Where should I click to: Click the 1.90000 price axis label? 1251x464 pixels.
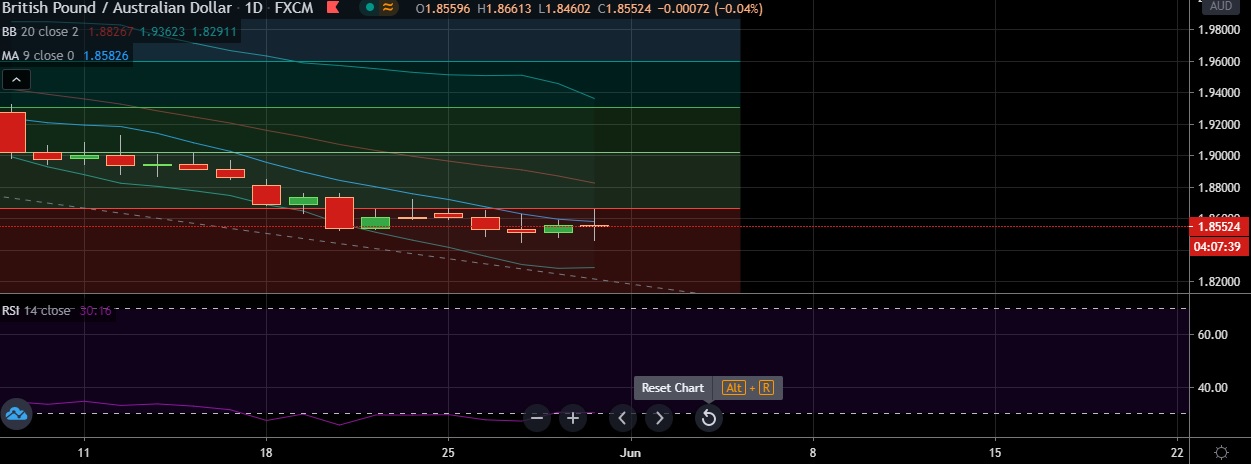(1218, 156)
